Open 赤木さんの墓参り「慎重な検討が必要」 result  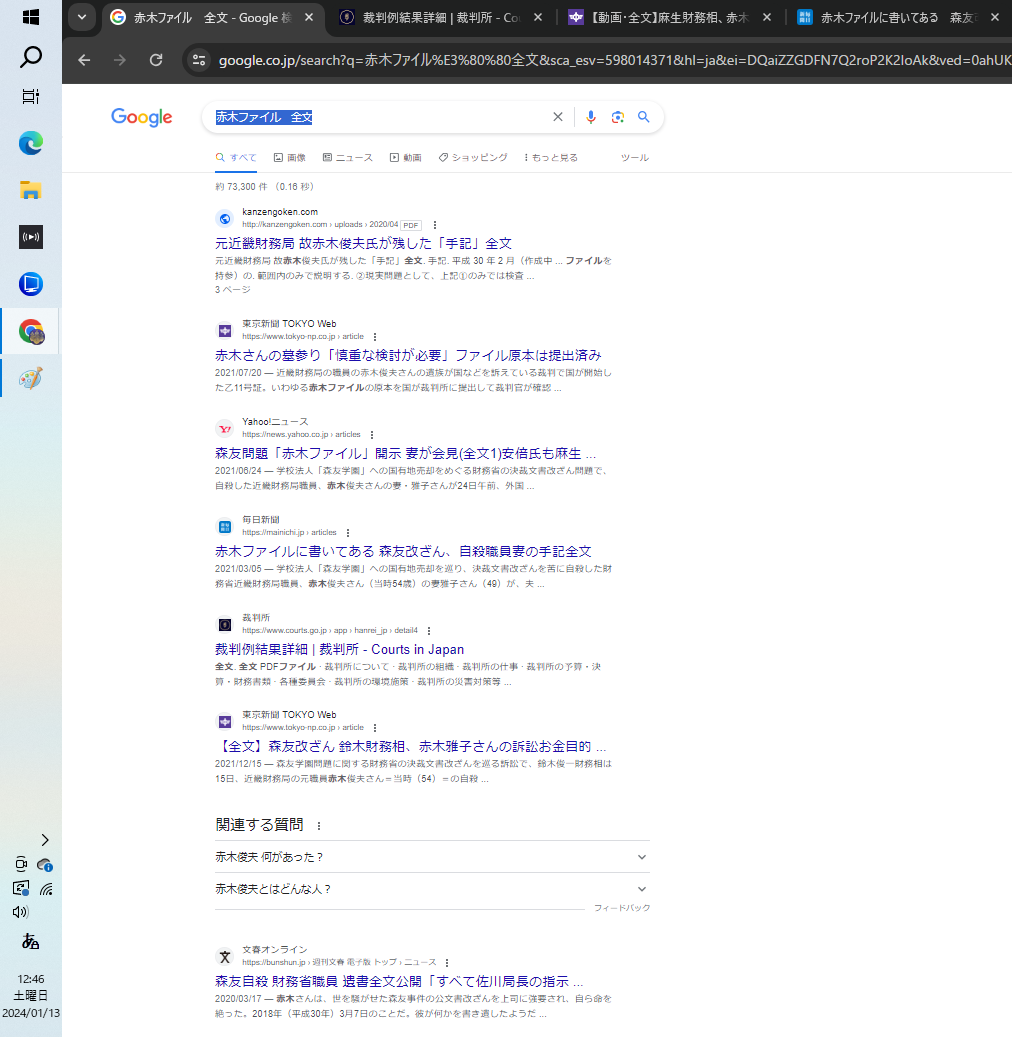[408, 355]
